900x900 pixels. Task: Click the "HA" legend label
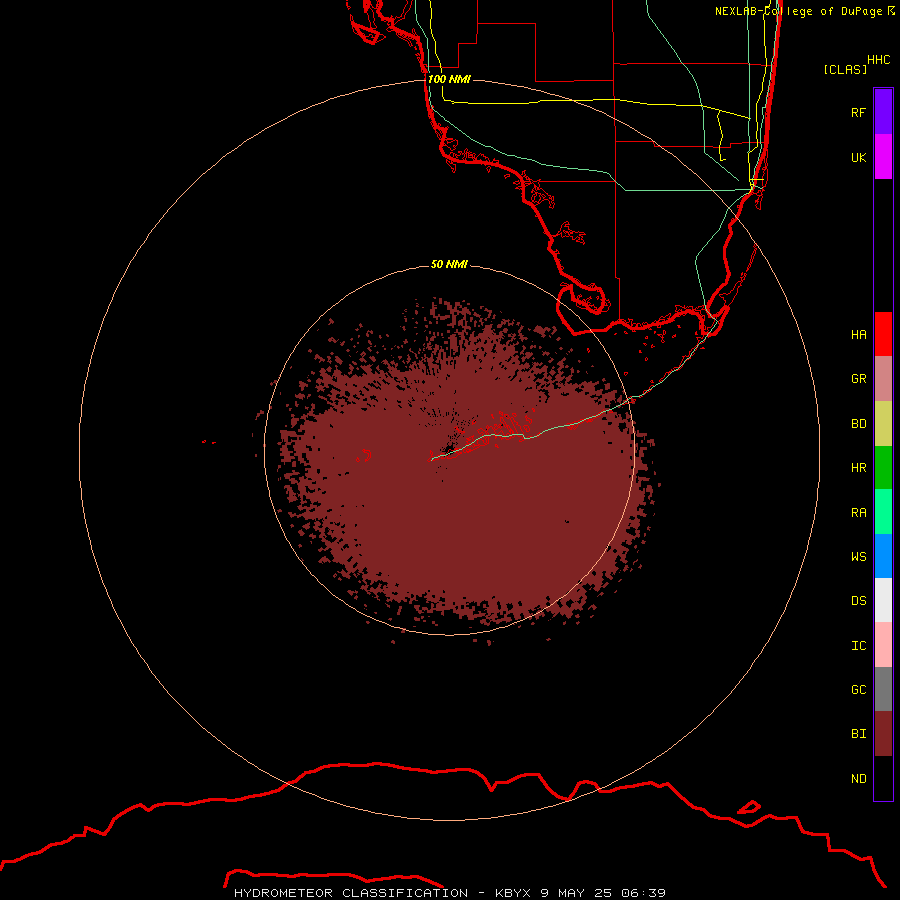(x=858, y=334)
